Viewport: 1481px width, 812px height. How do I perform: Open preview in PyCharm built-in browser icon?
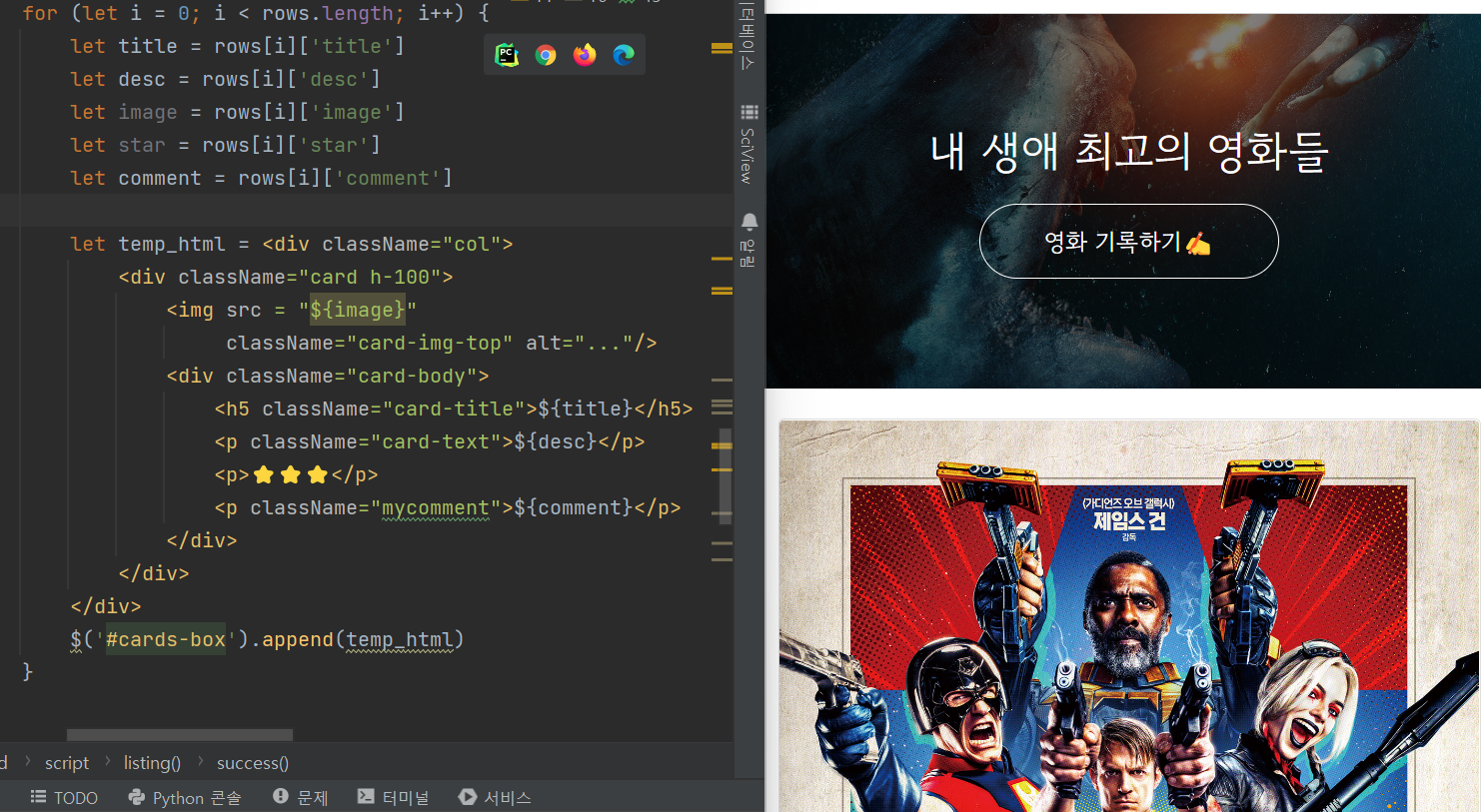pos(507,55)
